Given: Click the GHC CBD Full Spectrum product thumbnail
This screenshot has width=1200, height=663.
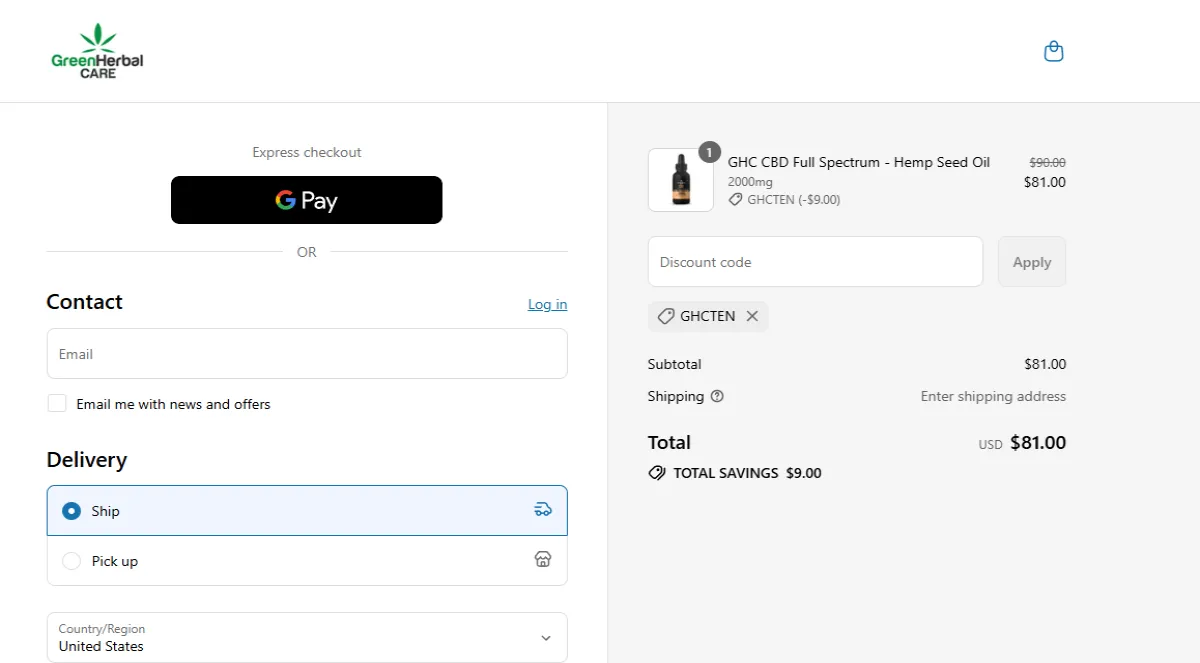Looking at the screenshot, I should (x=680, y=180).
